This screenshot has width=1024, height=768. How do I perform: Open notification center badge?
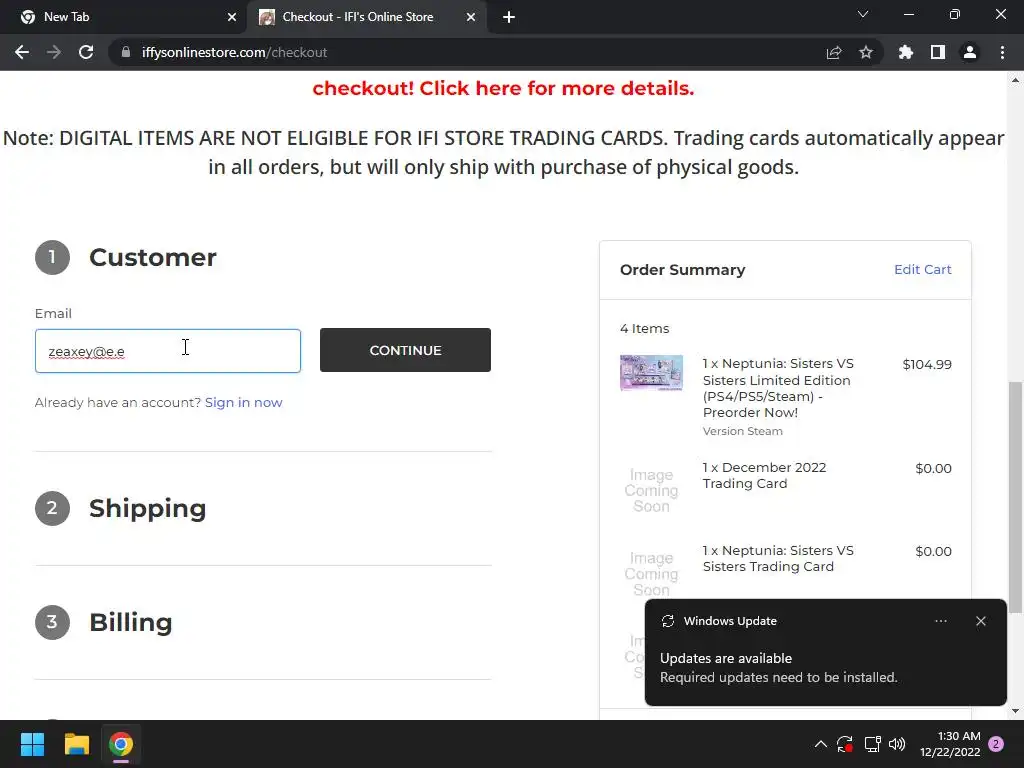pos(996,744)
